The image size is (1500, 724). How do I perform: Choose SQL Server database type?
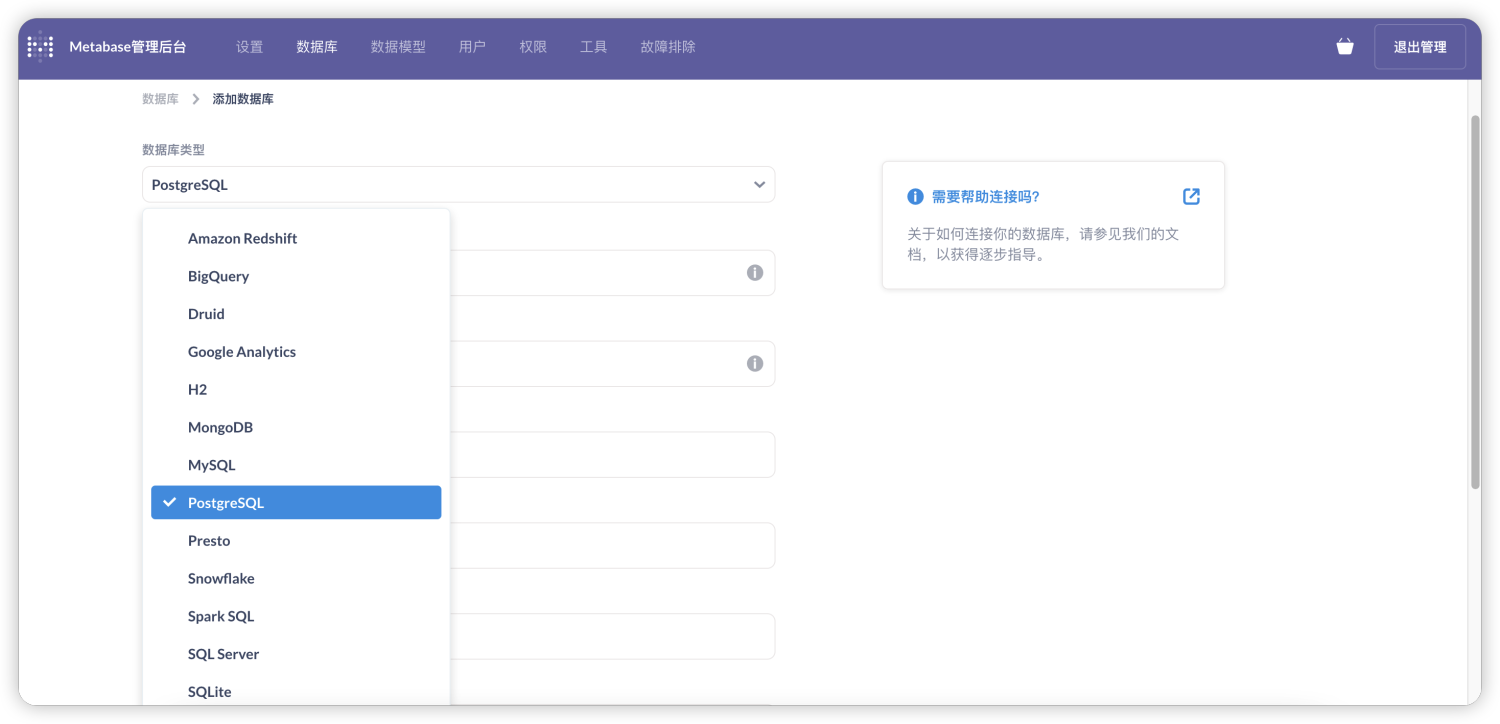296,654
